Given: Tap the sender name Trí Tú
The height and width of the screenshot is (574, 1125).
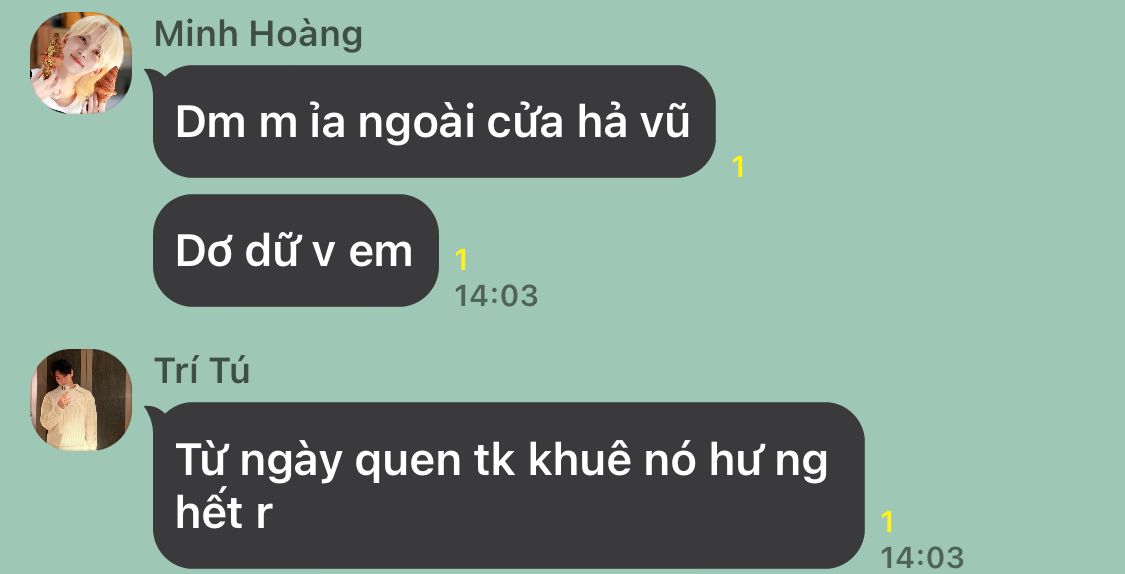Looking at the screenshot, I should 202,371.
